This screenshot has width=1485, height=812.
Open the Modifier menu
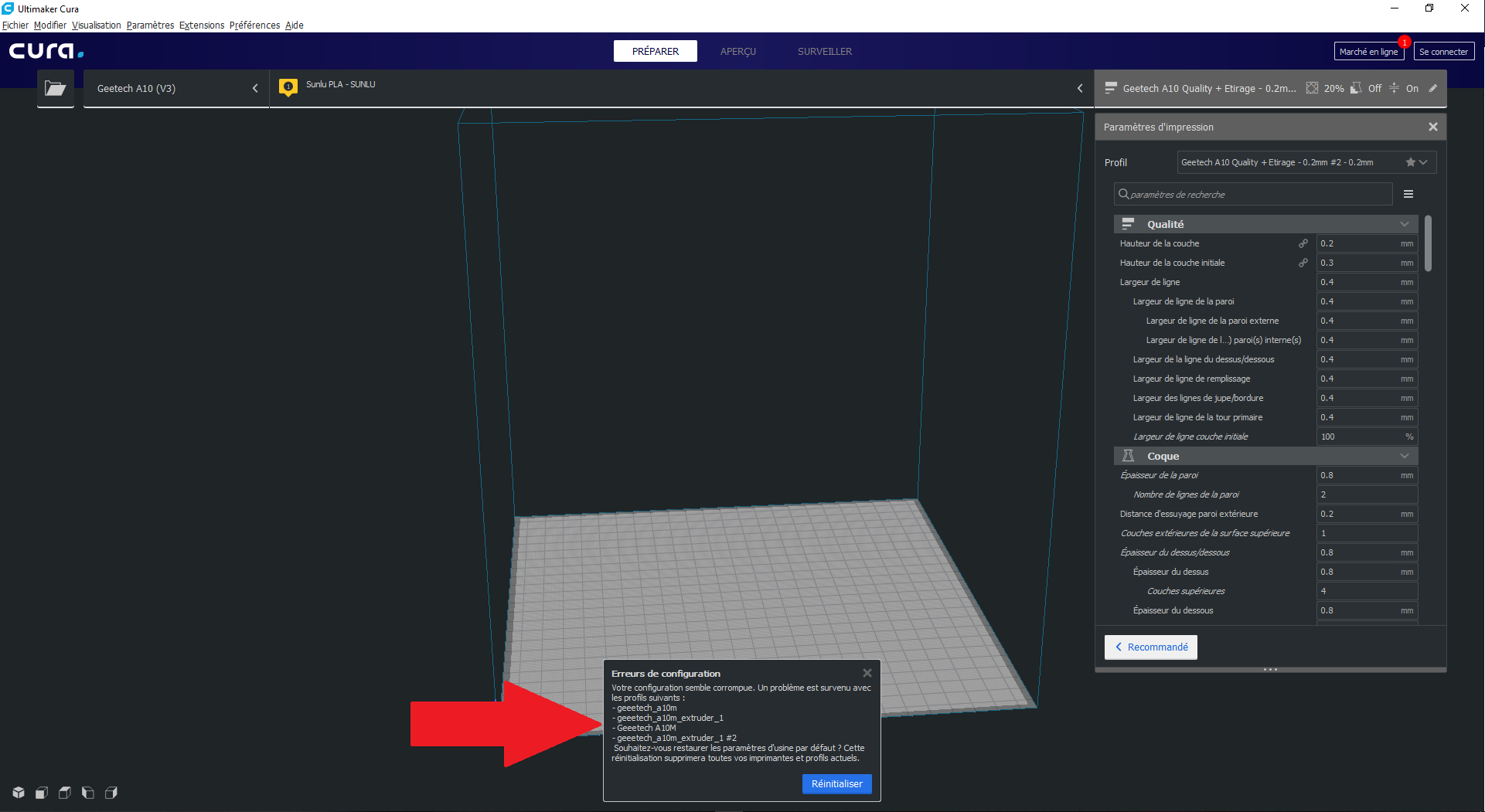pos(50,25)
